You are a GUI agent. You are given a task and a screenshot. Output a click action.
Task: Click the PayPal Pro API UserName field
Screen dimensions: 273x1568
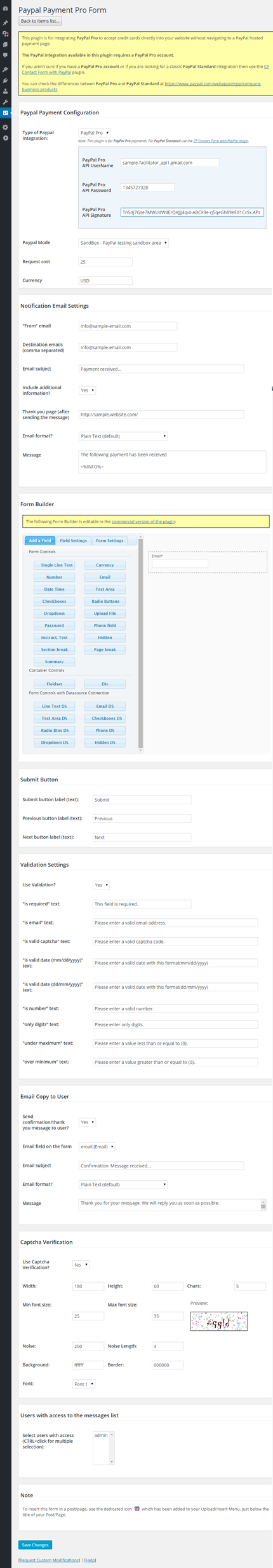click(170, 163)
